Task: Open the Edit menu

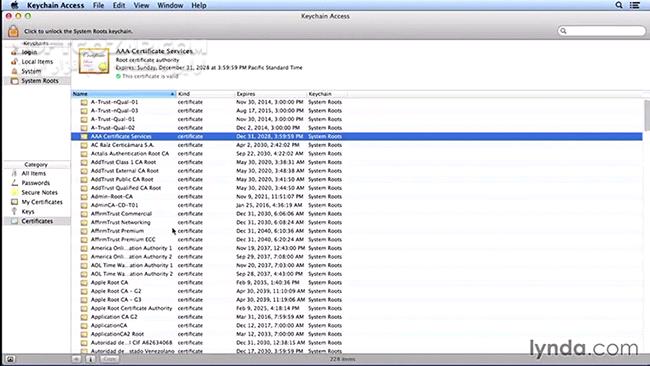Action: (x=119, y=5)
